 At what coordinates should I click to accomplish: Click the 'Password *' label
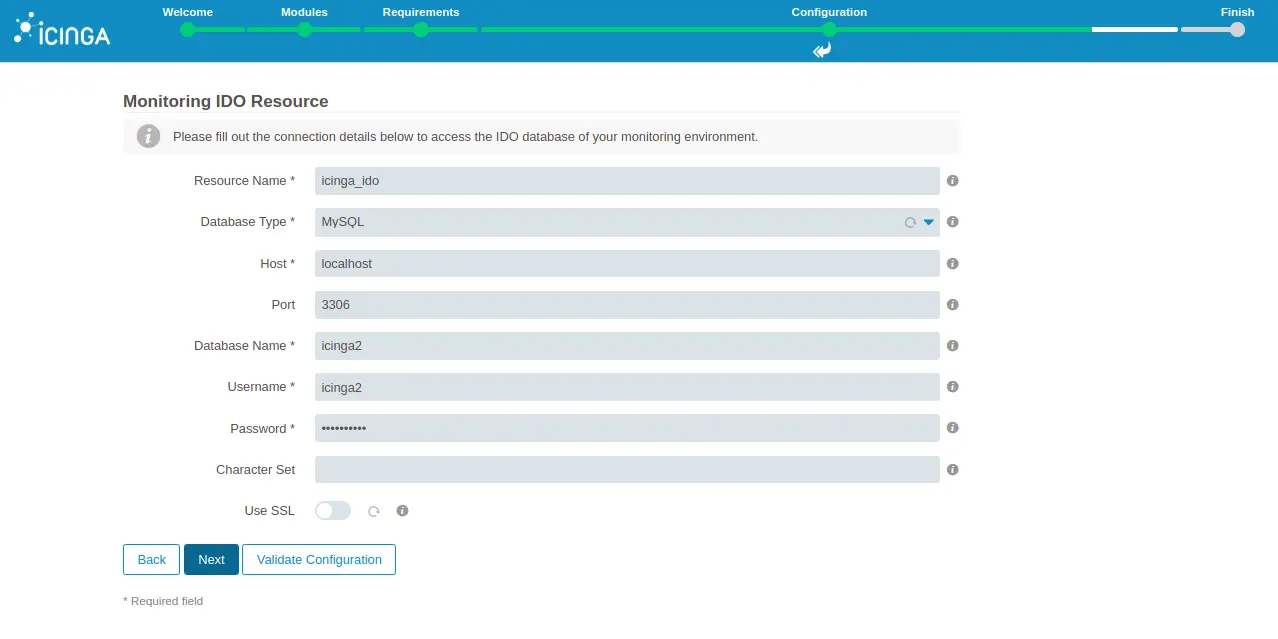263,428
